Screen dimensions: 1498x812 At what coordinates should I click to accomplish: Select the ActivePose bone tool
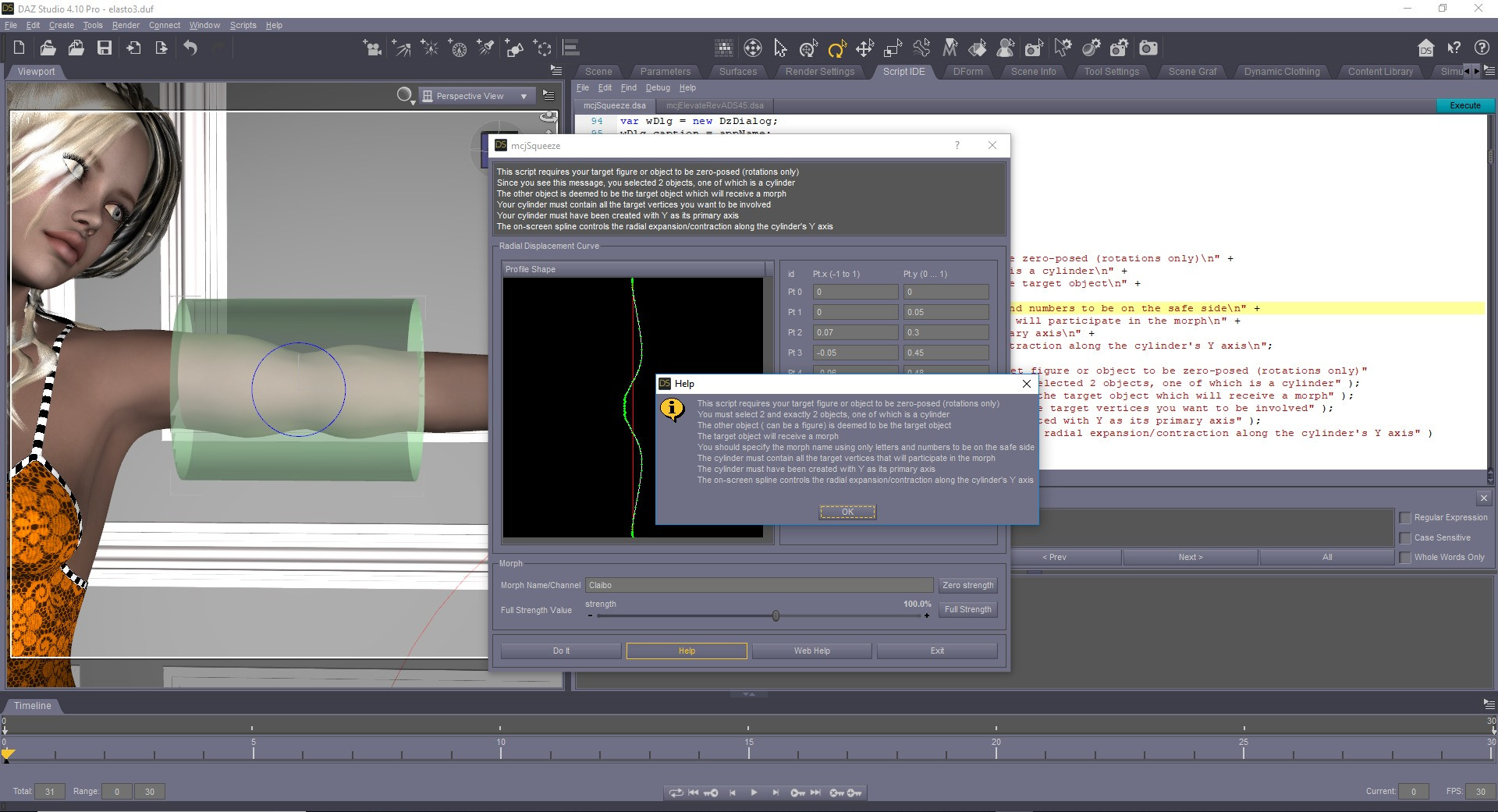[921, 48]
